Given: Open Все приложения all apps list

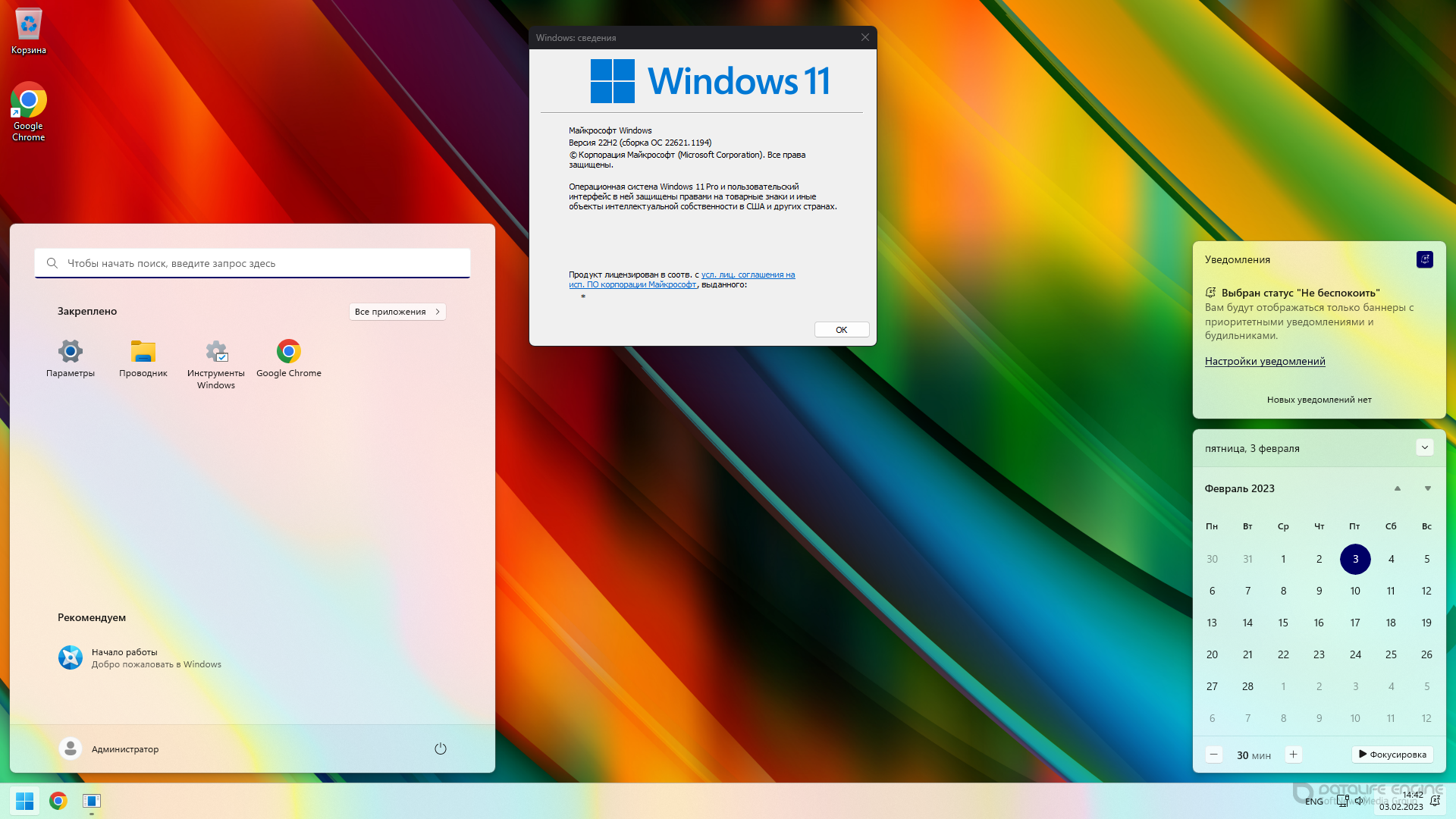Looking at the screenshot, I should coord(397,312).
